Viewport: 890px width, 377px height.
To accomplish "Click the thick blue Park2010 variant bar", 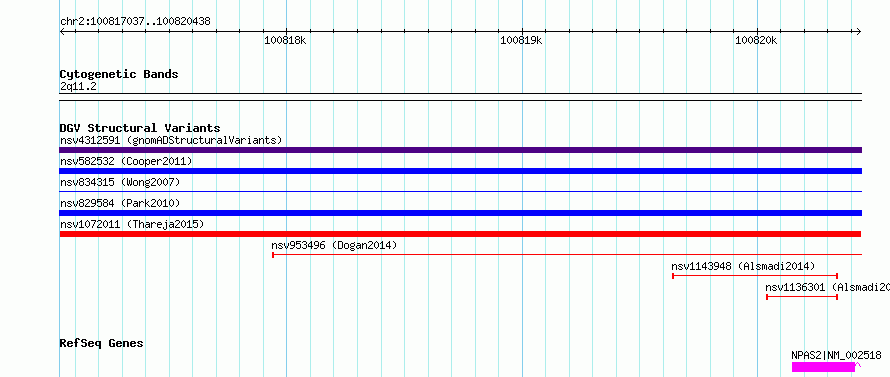I will [x=460, y=213].
